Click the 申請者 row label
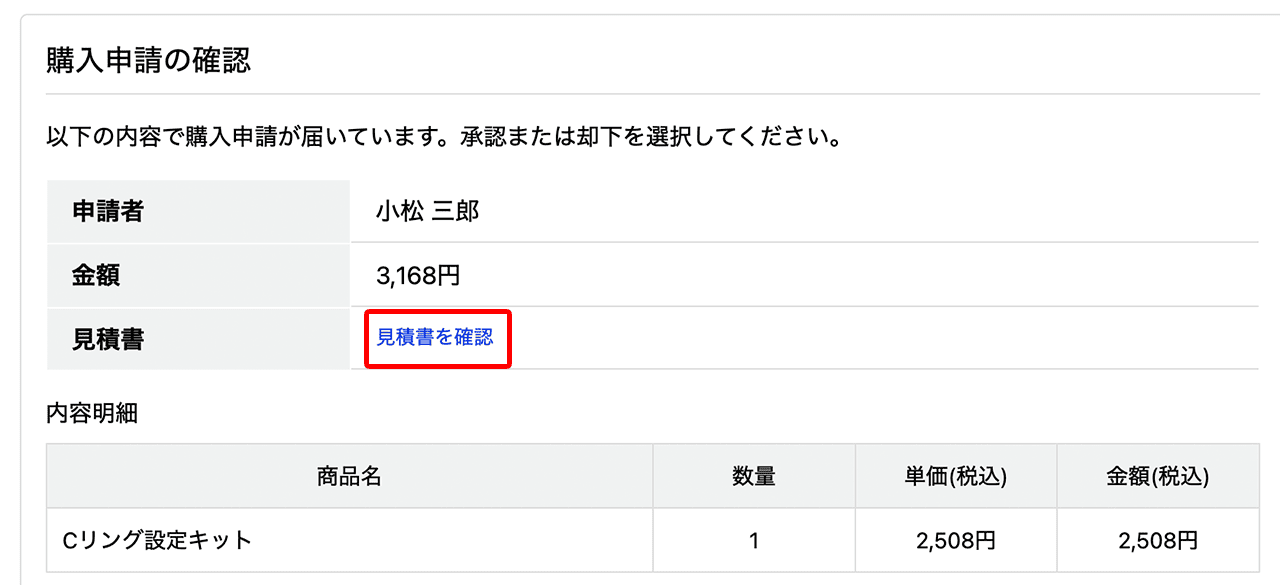The width and height of the screenshot is (1280, 585). click(105, 211)
